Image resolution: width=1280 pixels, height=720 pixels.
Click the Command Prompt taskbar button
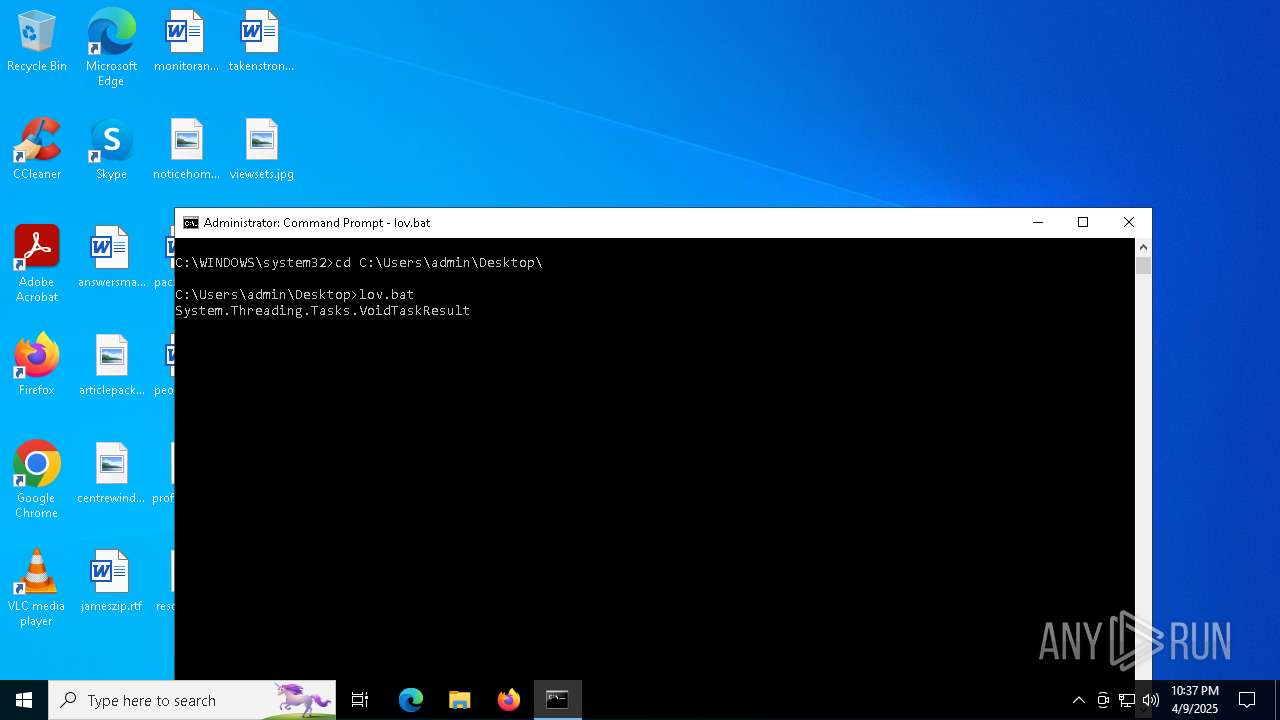558,700
